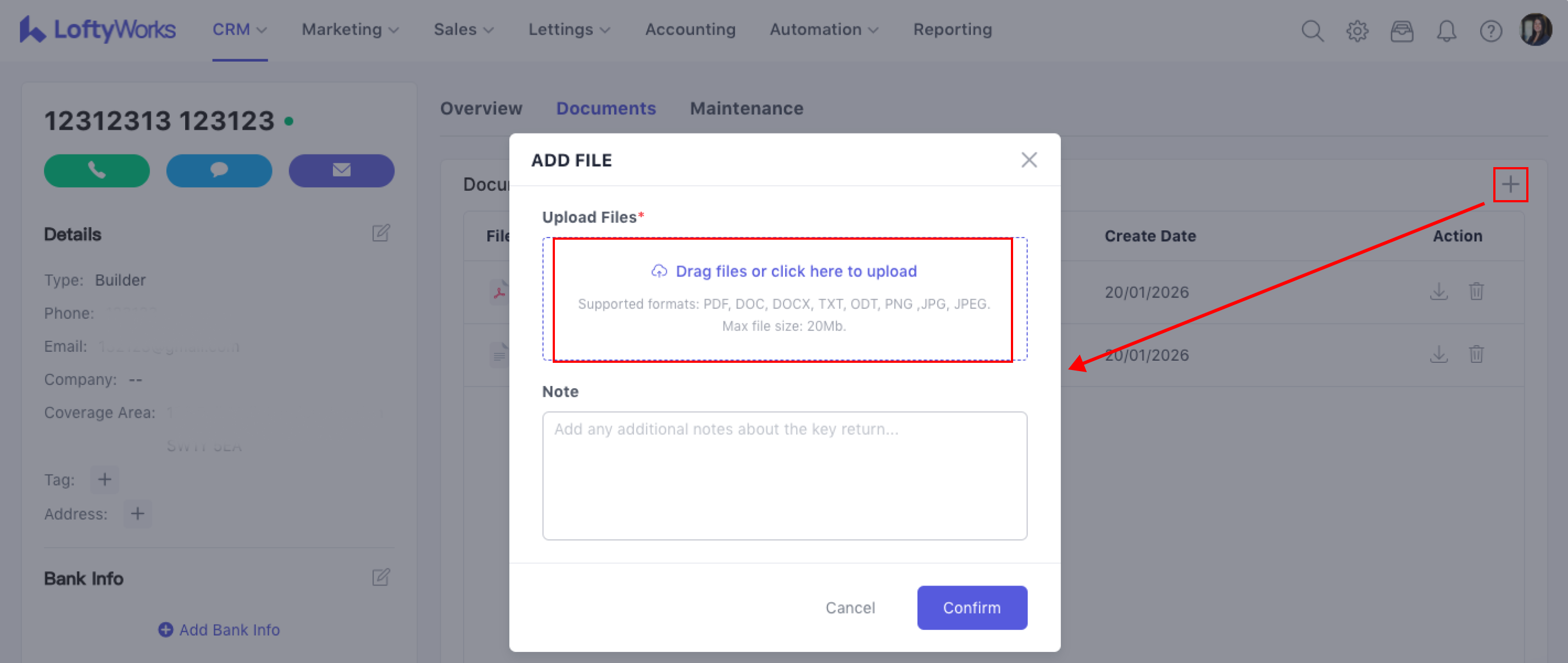Open the notifications bell

click(x=1445, y=30)
